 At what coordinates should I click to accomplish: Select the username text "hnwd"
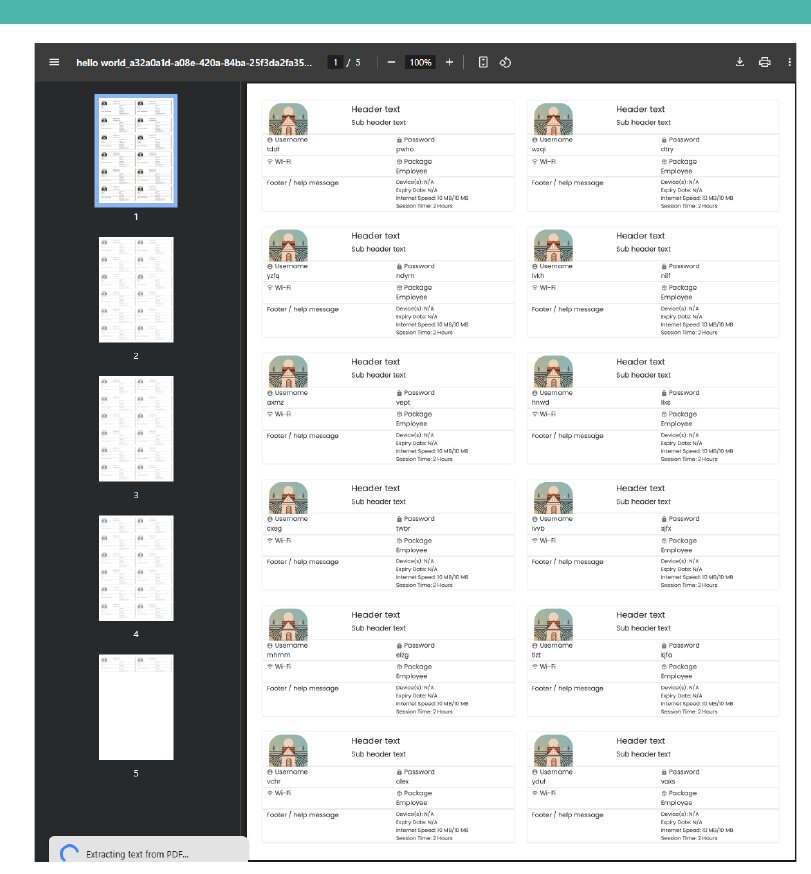coord(540,402)
